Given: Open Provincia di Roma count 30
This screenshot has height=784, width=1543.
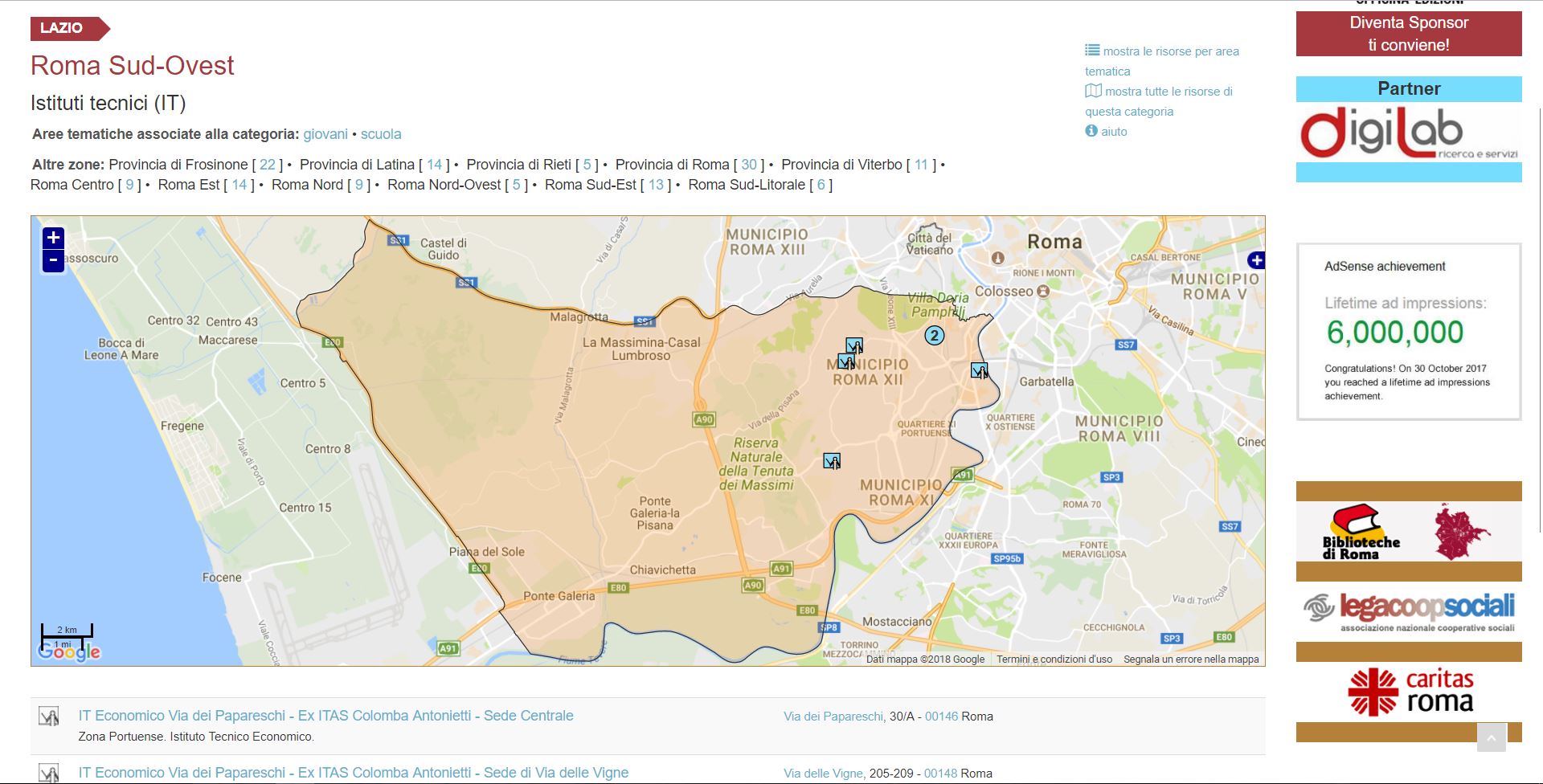Looking at the screenshot, I should tap(749, 165).
